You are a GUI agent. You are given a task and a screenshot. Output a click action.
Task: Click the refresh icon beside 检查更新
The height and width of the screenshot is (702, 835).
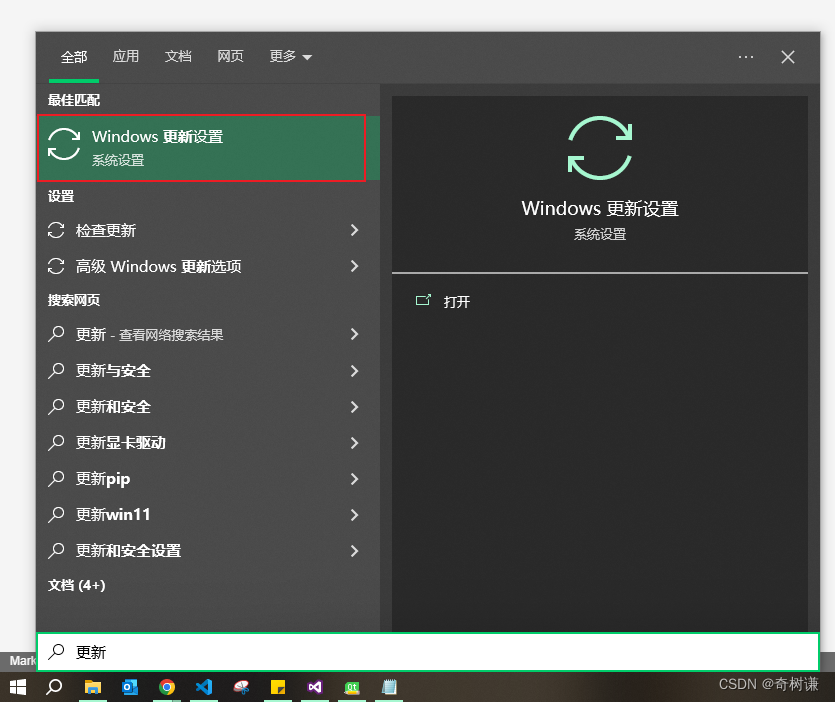coord(56,230)
